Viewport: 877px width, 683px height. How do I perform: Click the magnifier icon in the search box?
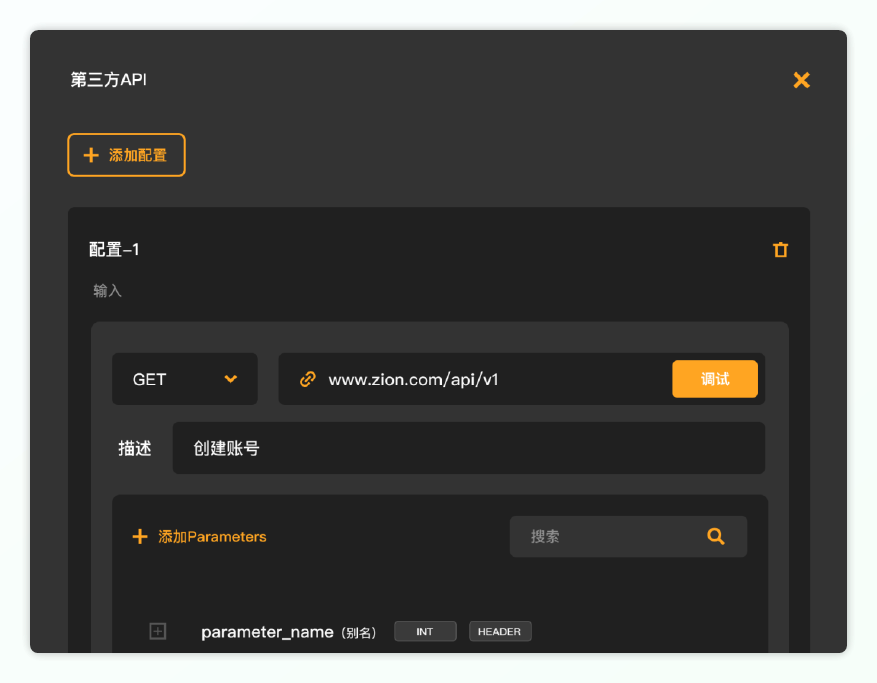pos(716,536)
